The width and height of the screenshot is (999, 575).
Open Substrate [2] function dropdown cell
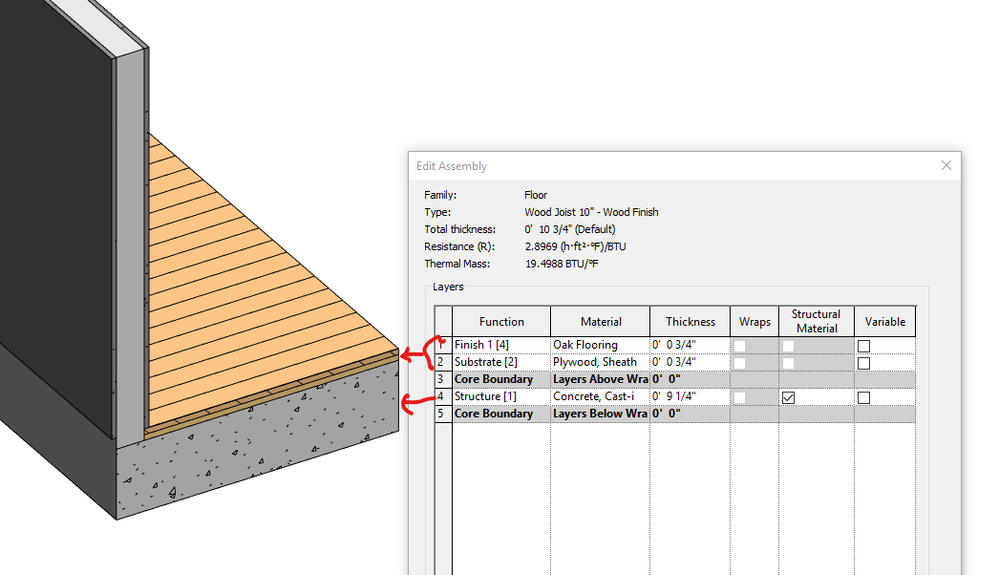tap(501, 362)
